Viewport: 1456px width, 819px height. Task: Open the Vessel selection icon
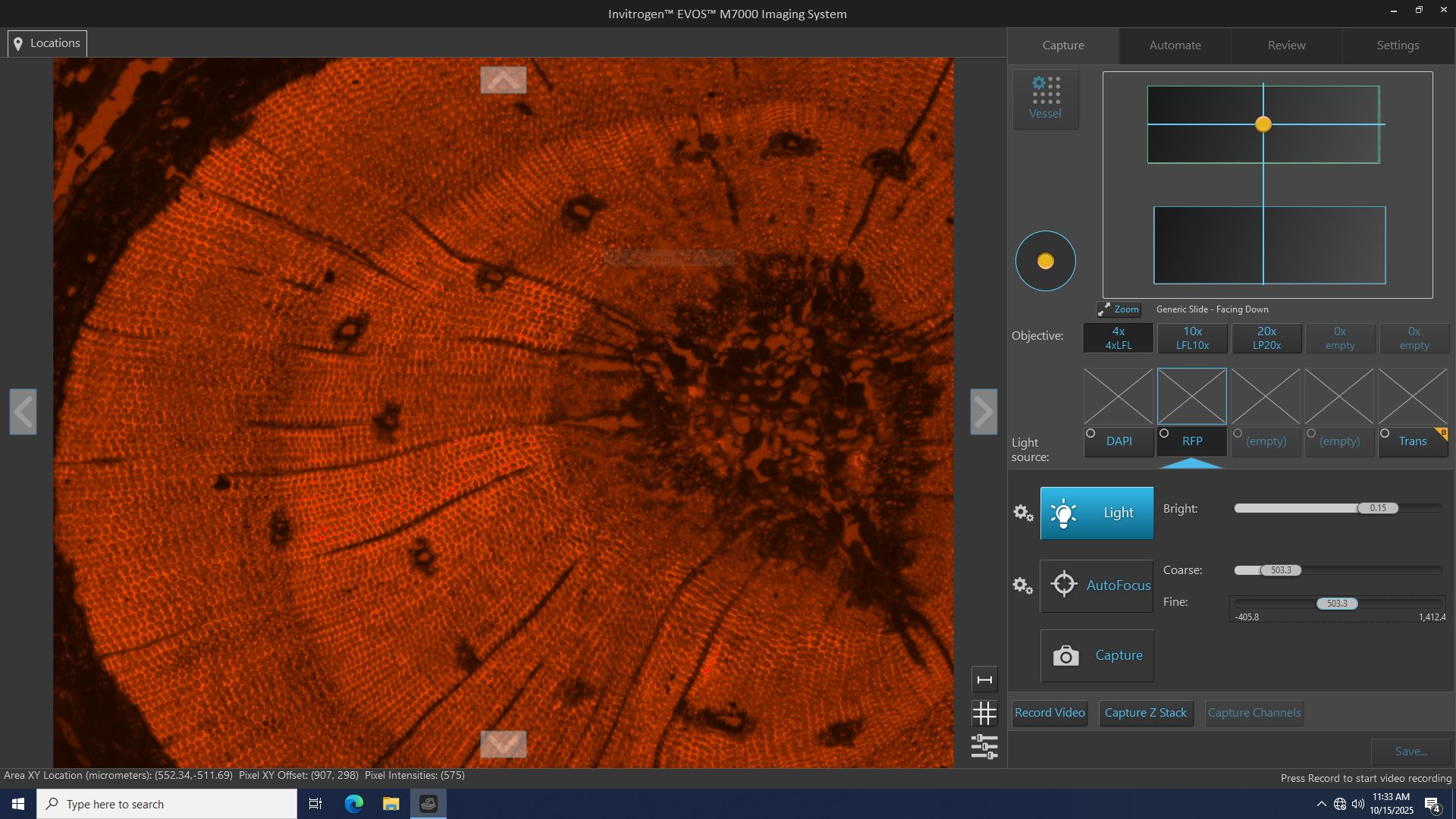pos(1045,99)
